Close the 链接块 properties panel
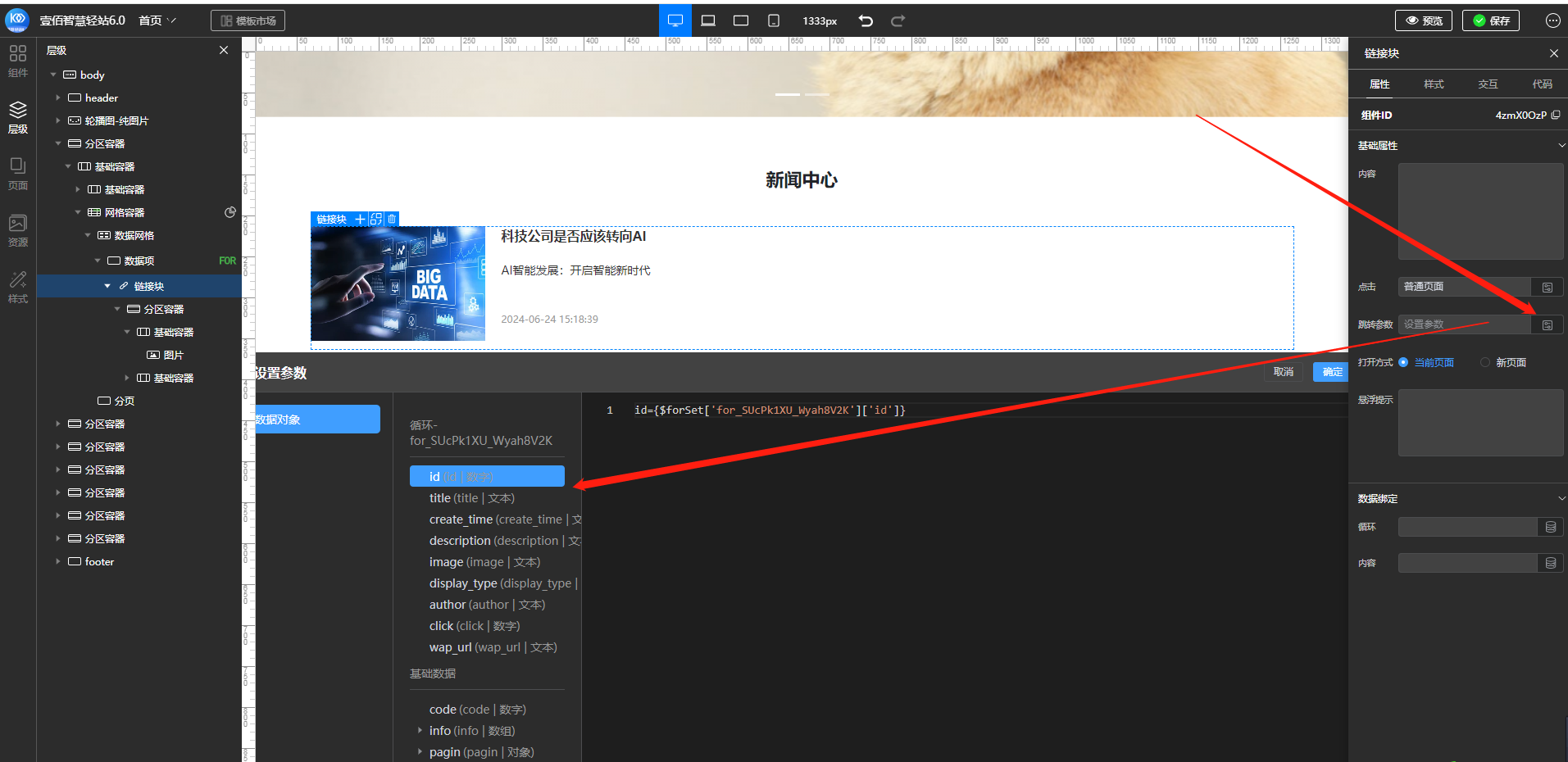This screenshot has height=762, width=1568. coord(1554,53)
